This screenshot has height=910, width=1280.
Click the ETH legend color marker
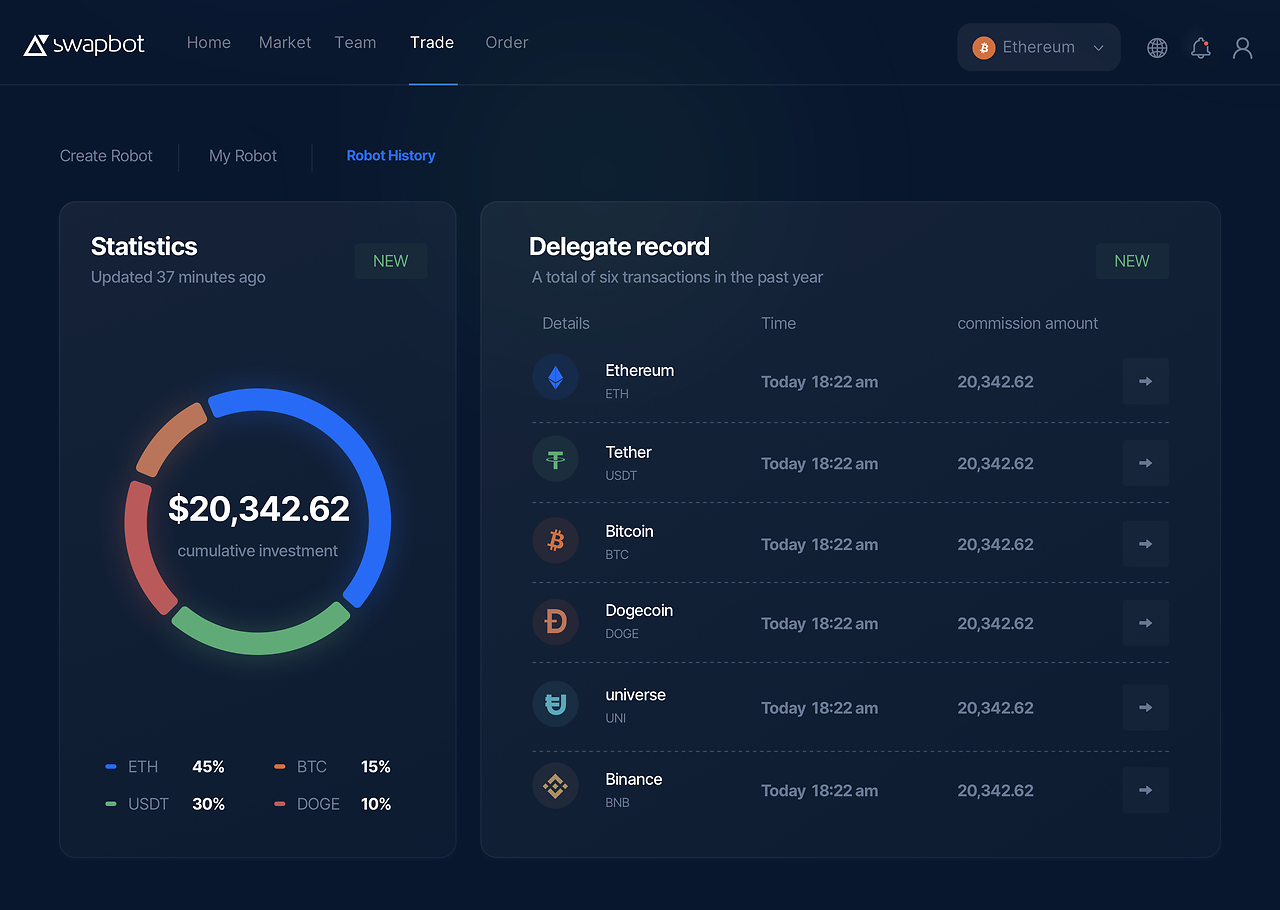(111, 767)
